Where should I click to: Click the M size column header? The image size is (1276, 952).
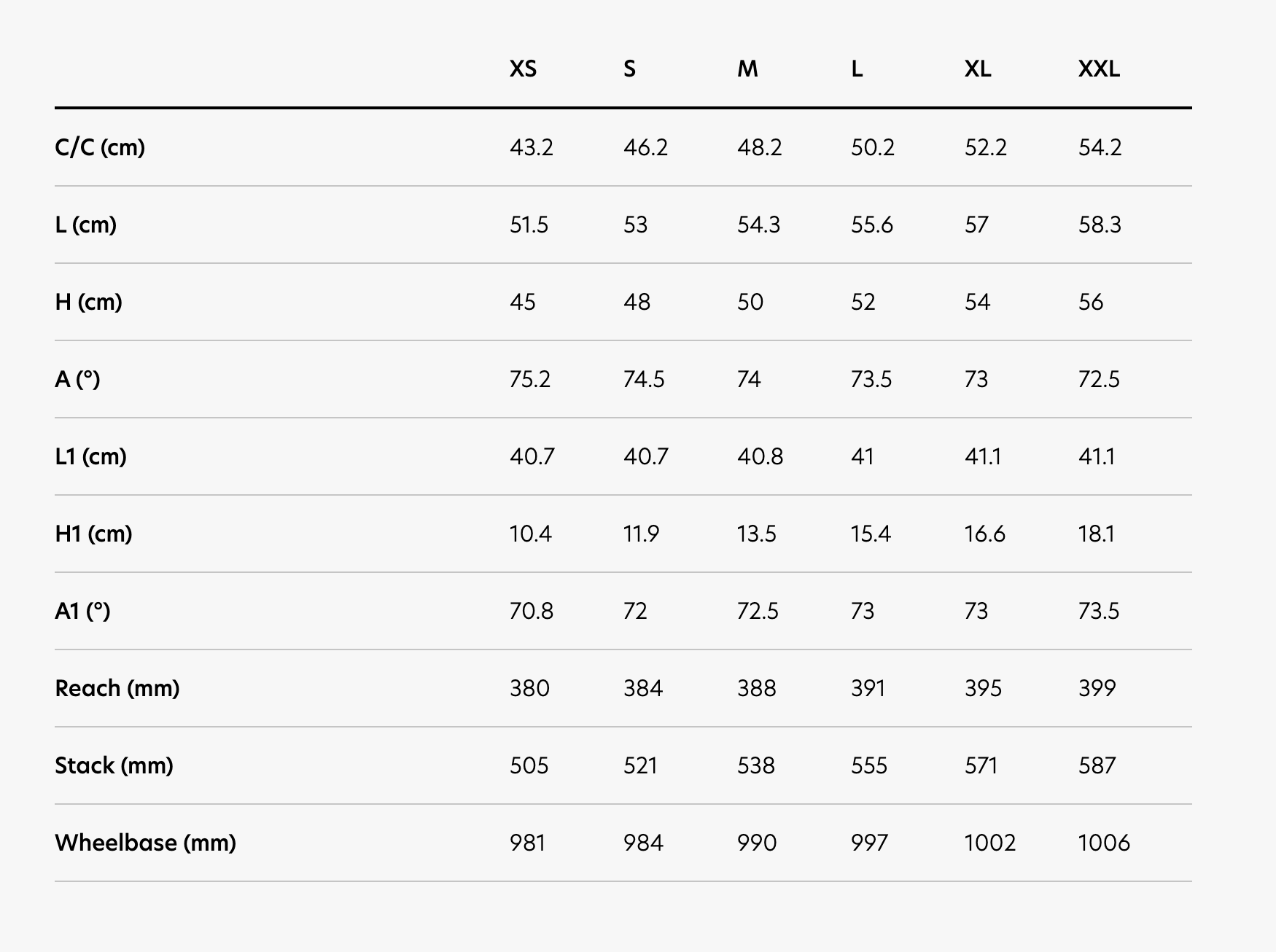(747, 69)
